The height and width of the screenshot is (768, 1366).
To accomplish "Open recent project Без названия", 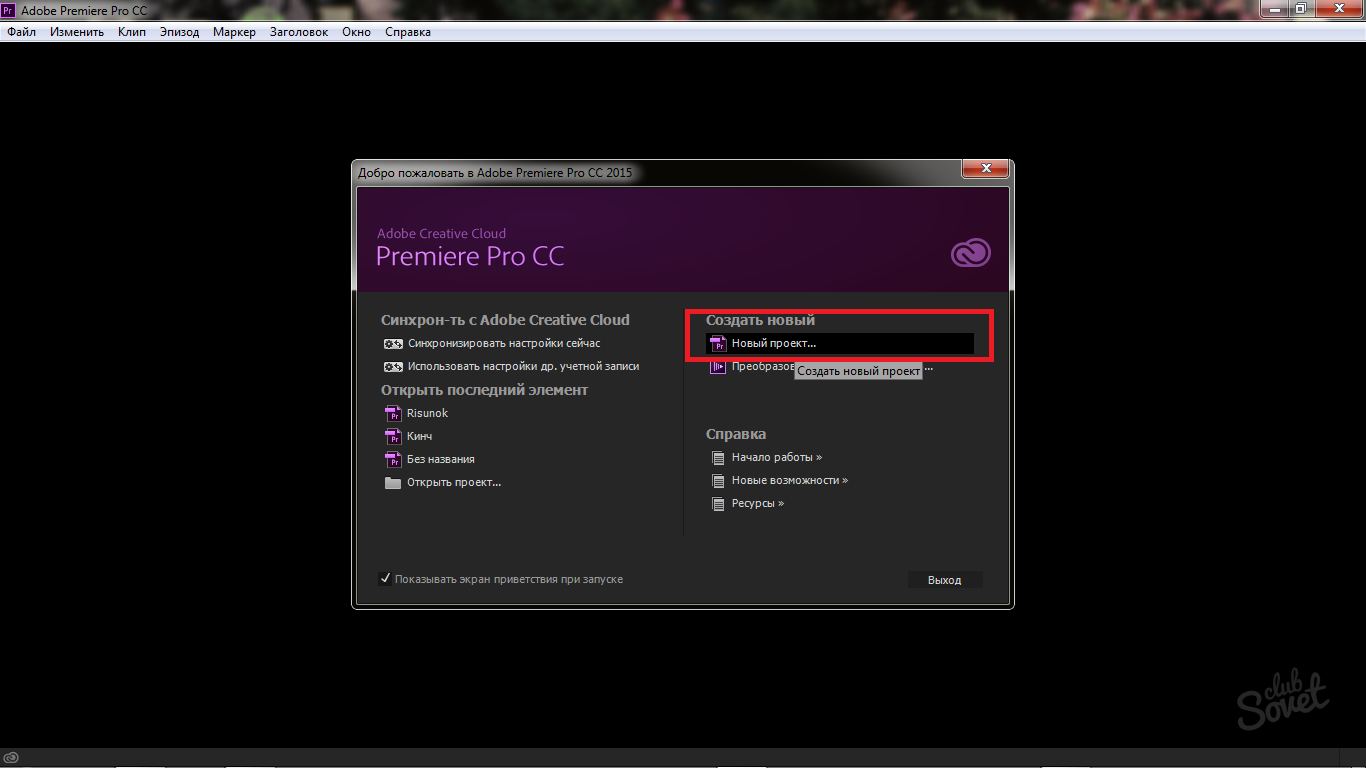I will click(x=441, y=459).
